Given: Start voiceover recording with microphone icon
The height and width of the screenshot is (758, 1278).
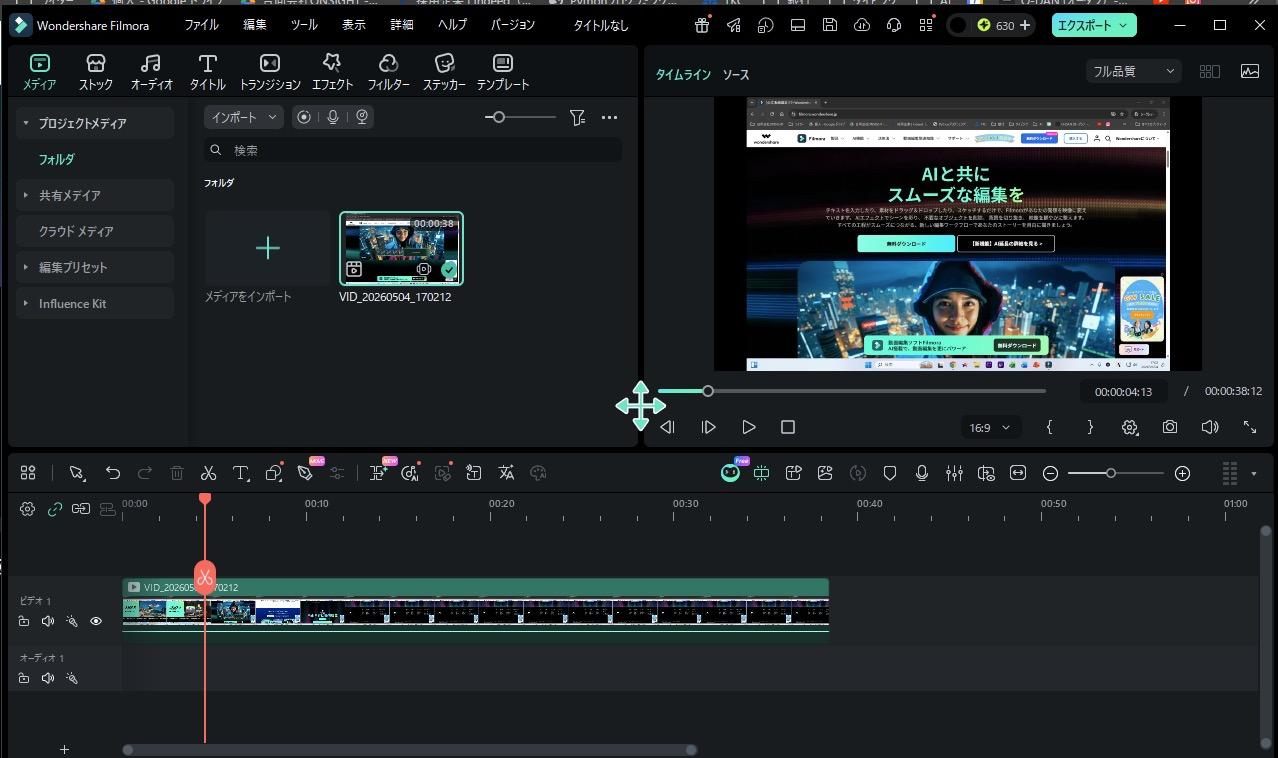Looking at the screenshot, I should click(922, 473).
